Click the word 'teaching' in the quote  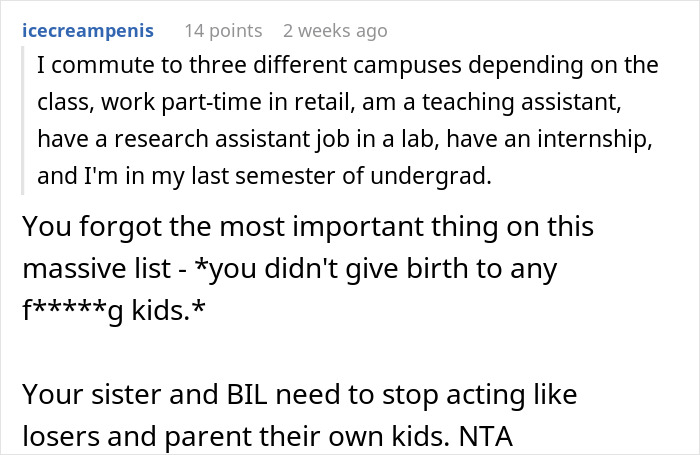tap(468, 103)
